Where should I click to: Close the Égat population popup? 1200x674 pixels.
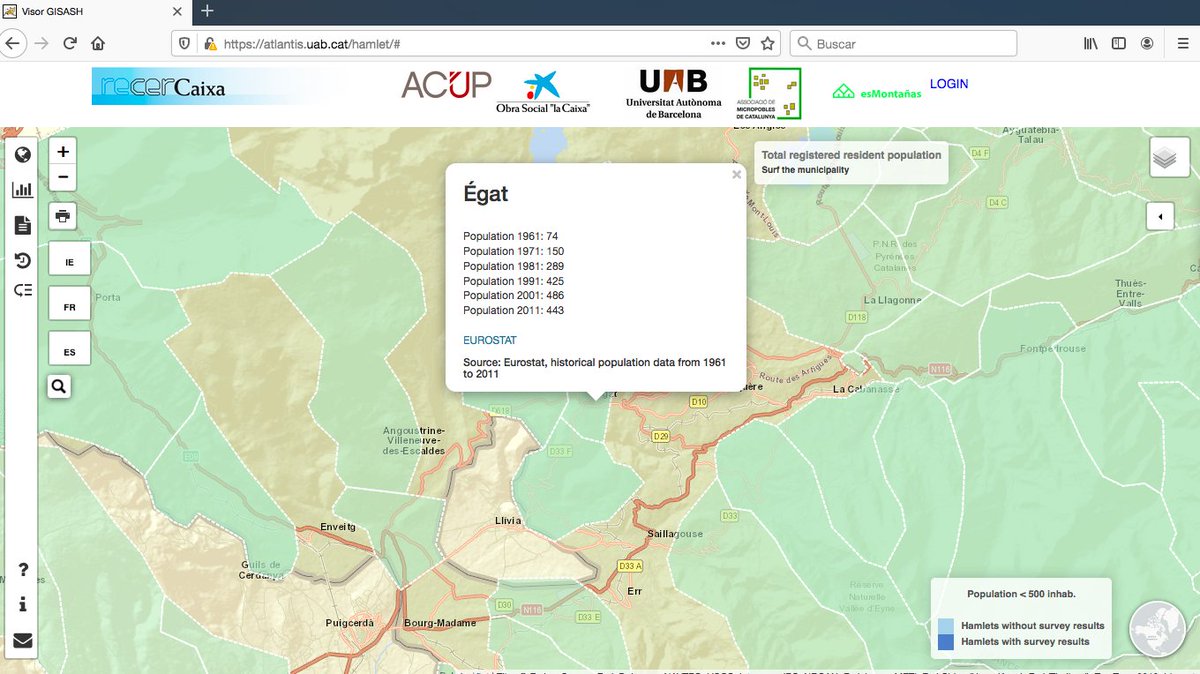coord(737,174)
